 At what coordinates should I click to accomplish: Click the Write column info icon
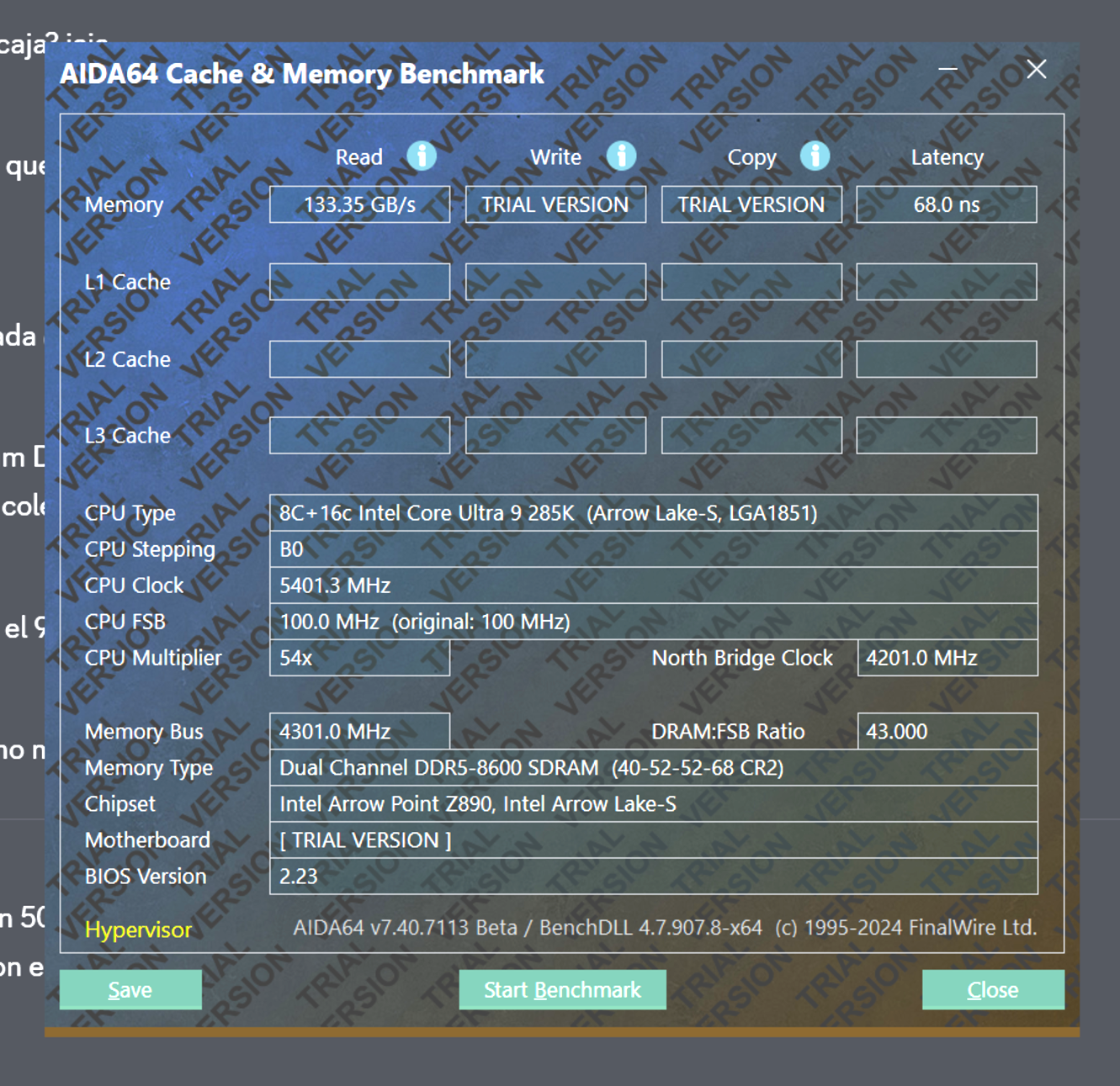[x=621, y=156]
